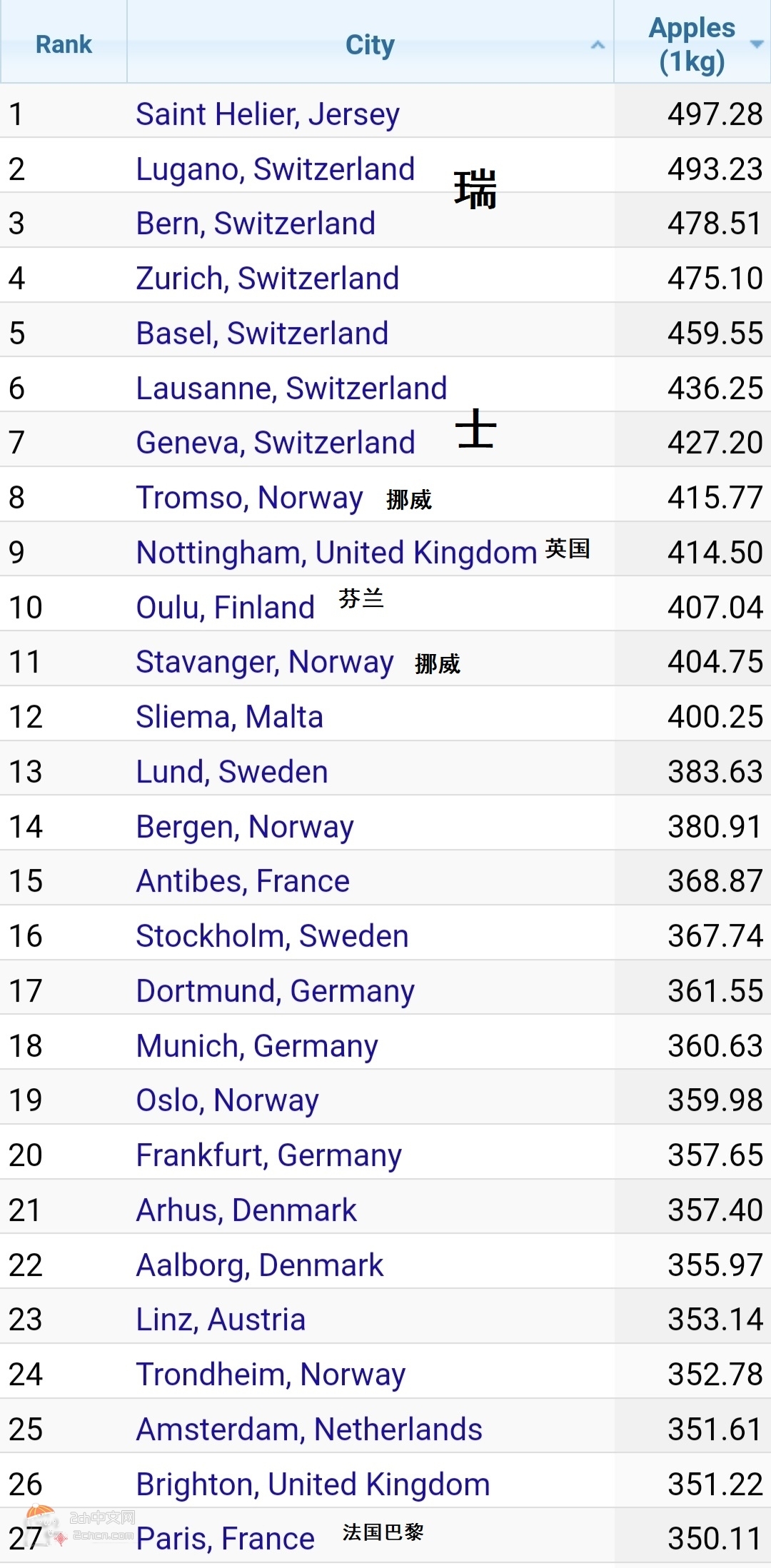Image resolution: width=771 pixels, height=1568 pixels.
Task: Open Amsterdam, Netherlands city link
Action: (x=309, y=1429)
